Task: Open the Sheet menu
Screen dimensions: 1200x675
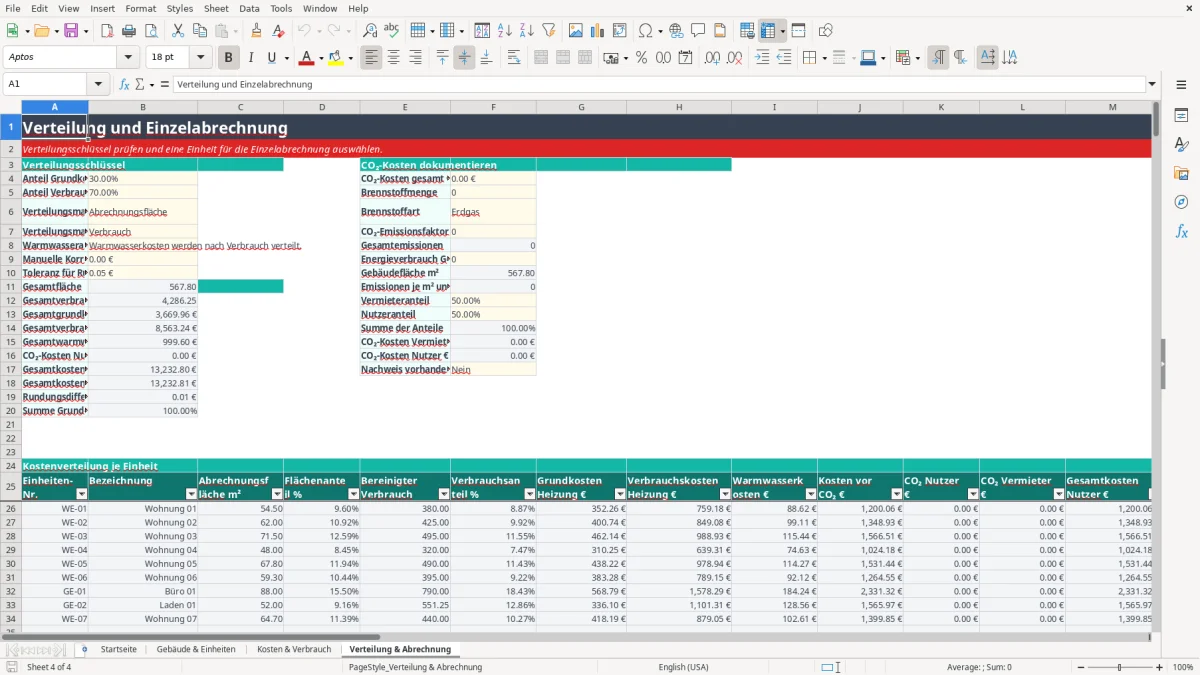Action: [216, 8]
